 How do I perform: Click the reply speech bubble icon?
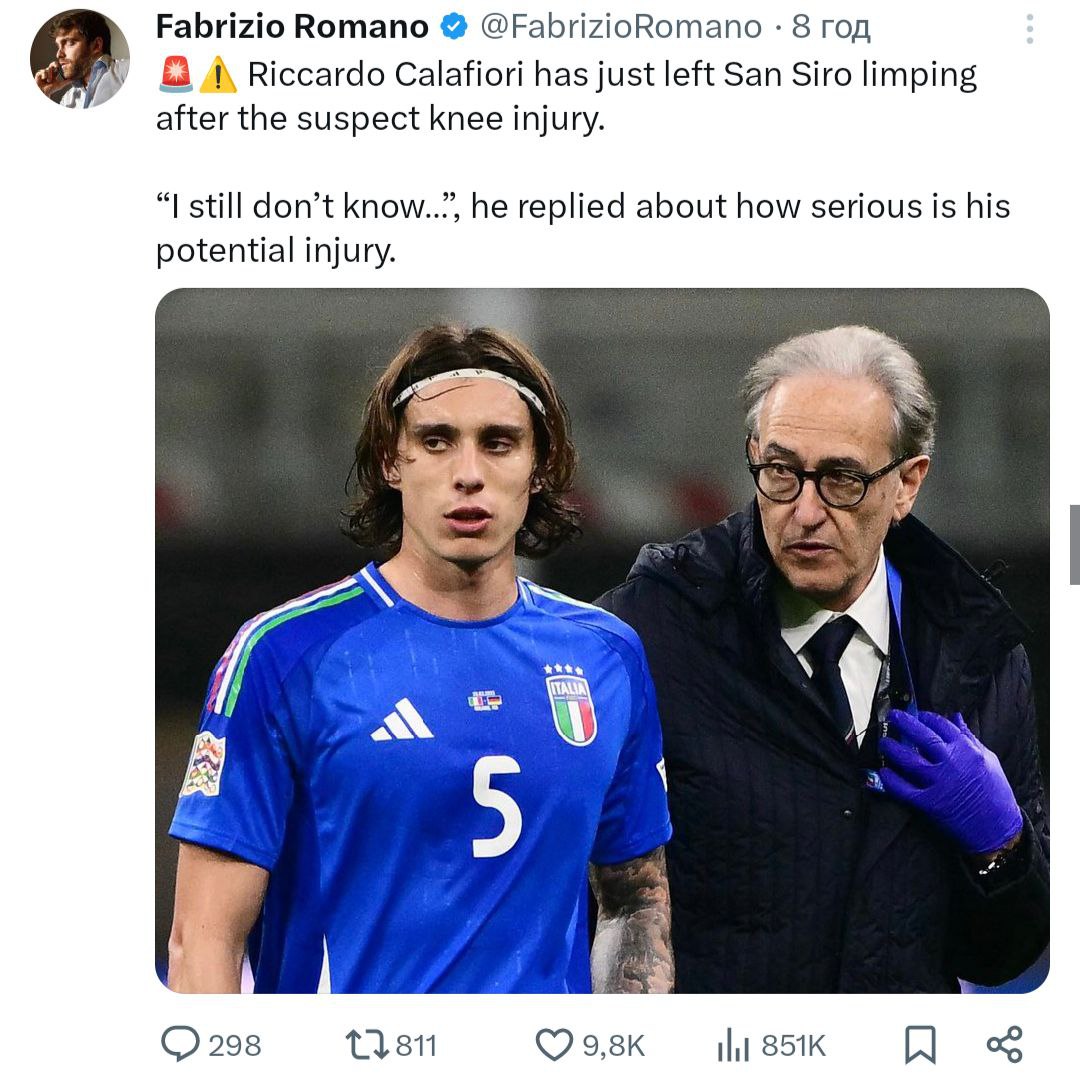pos(181,1045)
